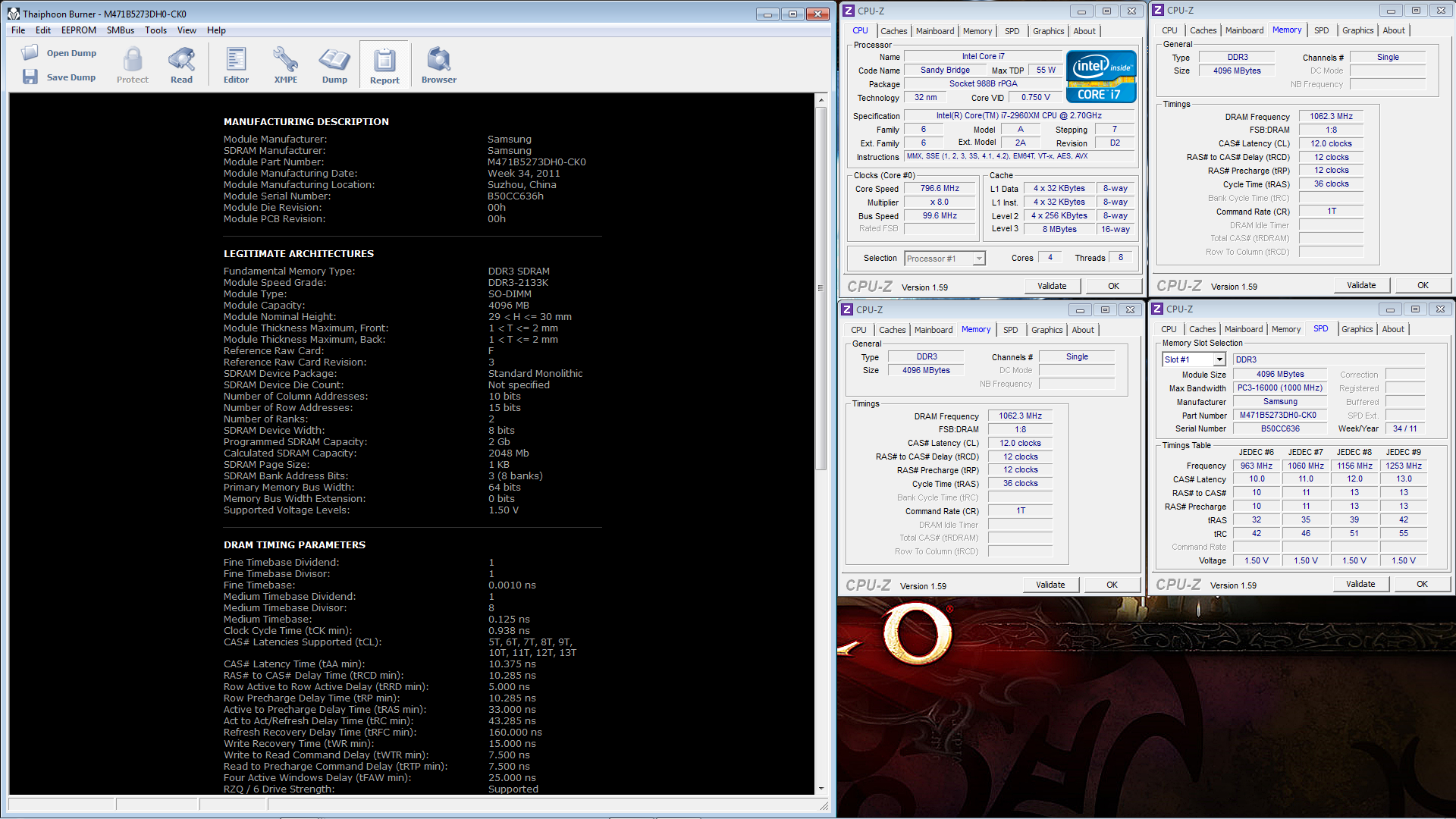Click the Intel Core i7 logo
The height and width of the screenshot is (819, 1456).
[1101, 76]
